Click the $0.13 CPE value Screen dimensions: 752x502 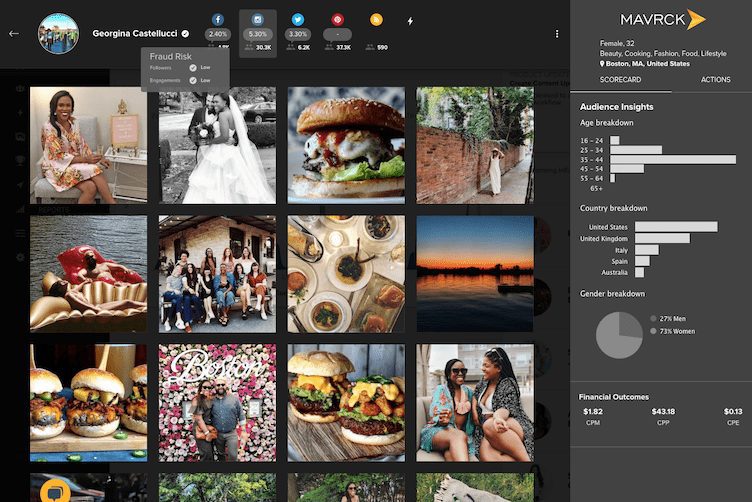pyautogui.click(x=733, y=411)
